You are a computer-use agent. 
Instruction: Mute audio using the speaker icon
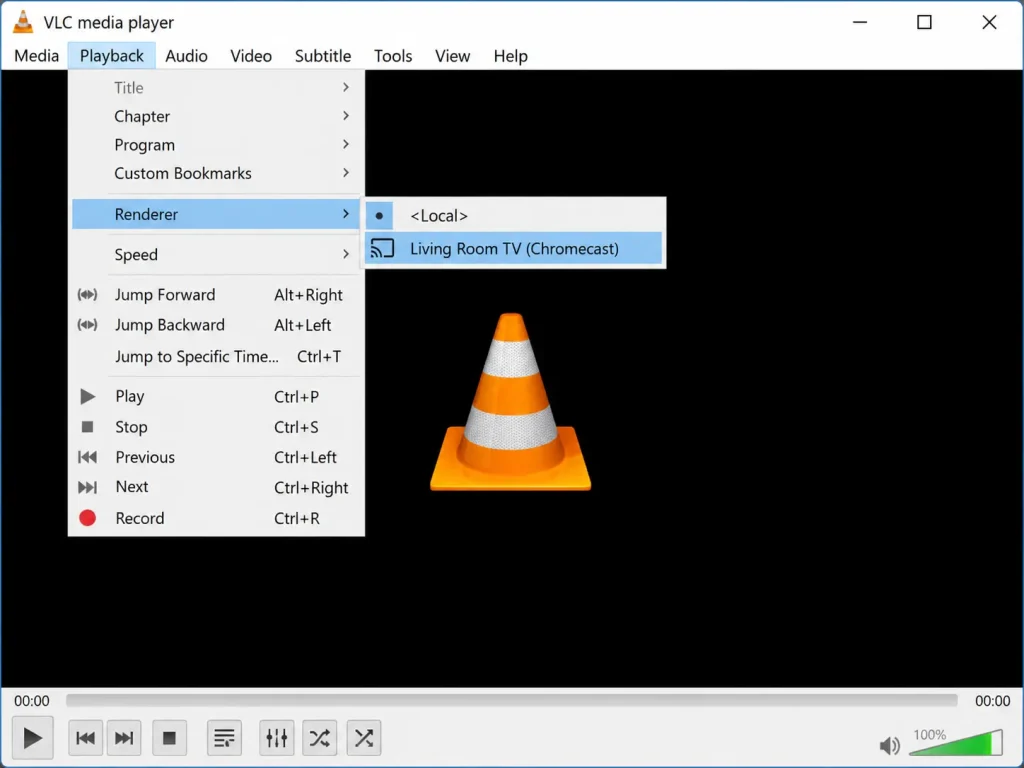click(889, 745)
